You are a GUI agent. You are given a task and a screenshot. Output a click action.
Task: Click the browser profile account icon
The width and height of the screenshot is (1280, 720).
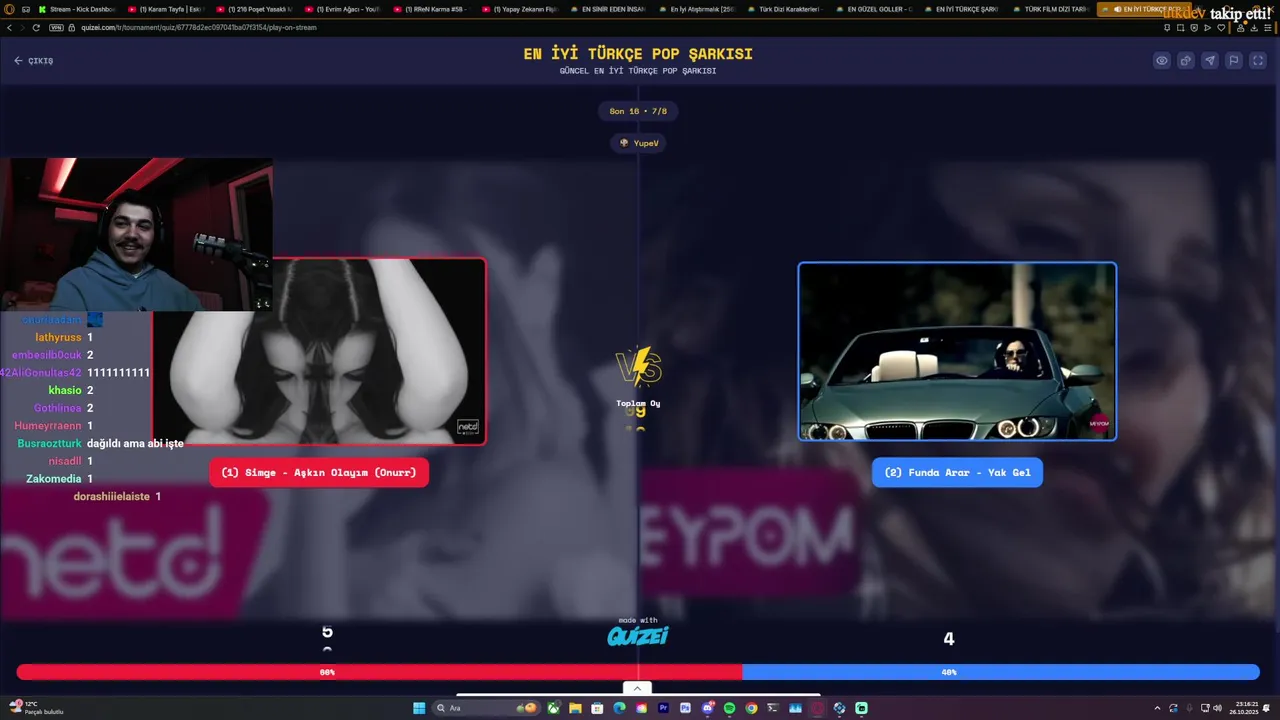coord(1240,28)
